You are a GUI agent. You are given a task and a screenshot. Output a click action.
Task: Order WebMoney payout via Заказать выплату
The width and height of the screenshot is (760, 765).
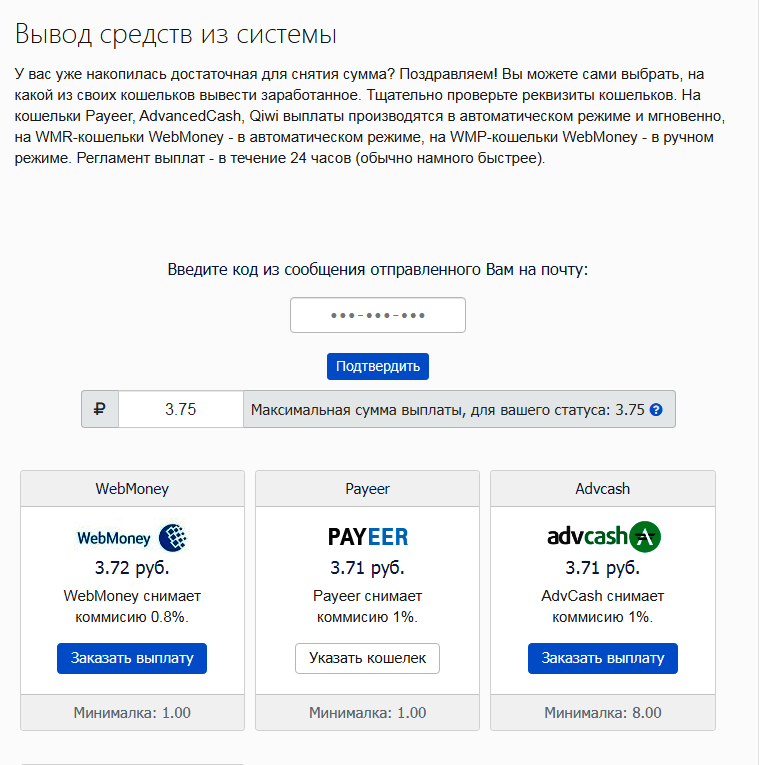[132, 659]
